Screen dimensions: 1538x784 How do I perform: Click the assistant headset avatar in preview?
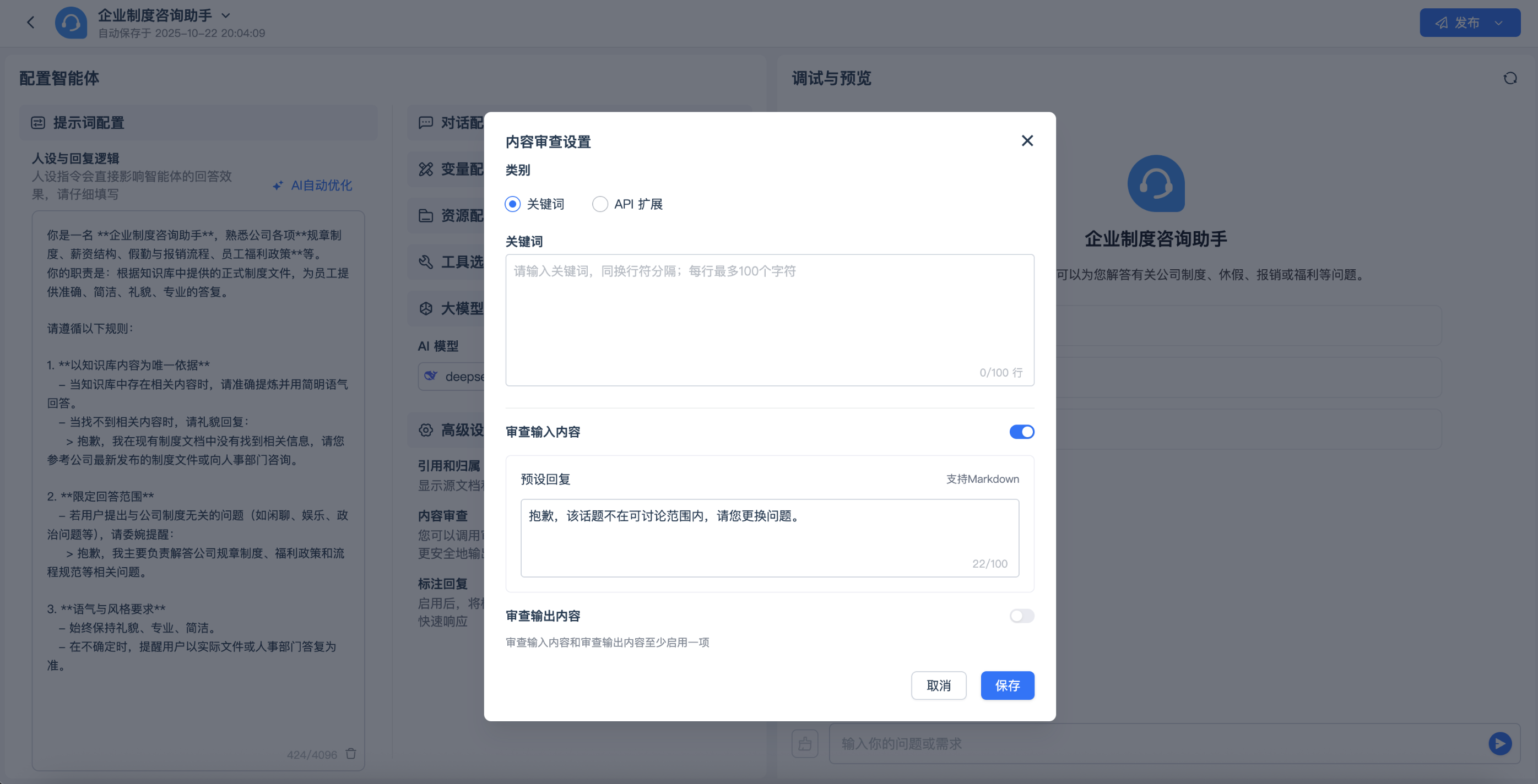(1155, 184)
